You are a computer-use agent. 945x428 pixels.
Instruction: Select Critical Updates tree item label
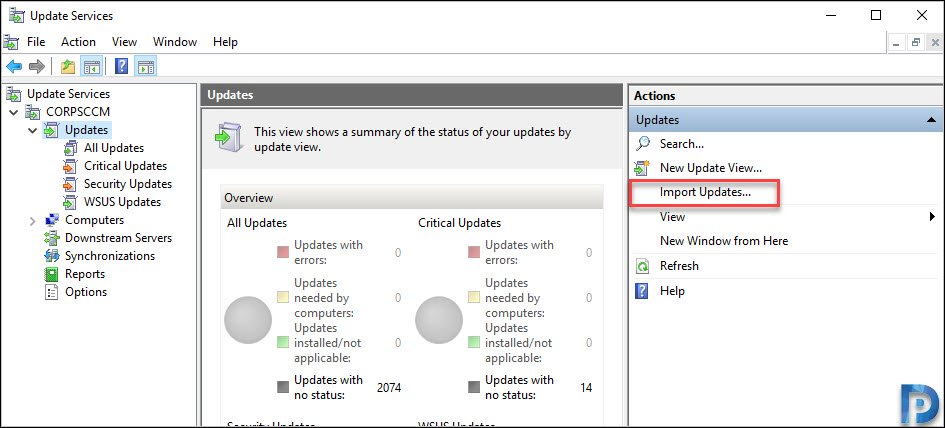125,166
